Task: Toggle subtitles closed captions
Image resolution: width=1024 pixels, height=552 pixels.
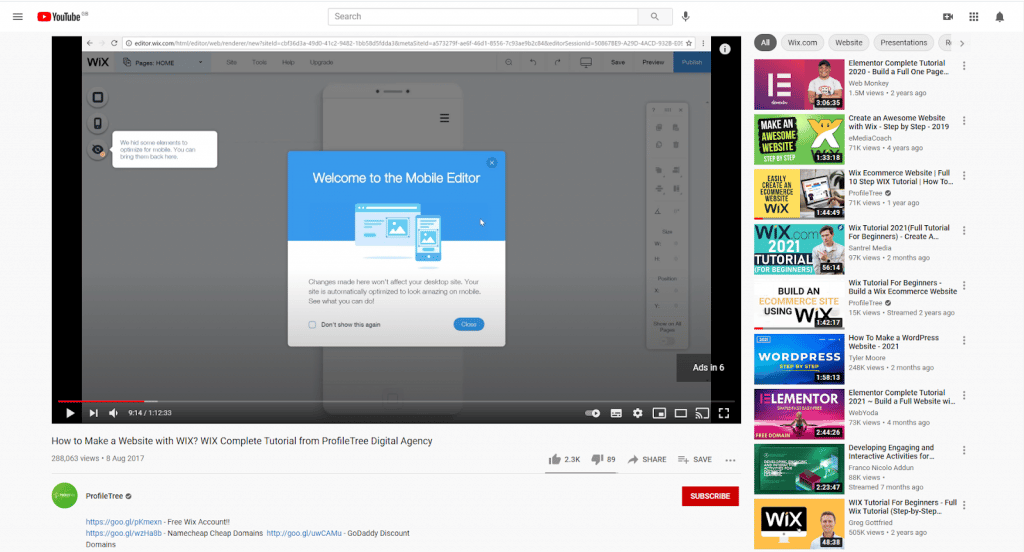Action: (x=616, y=413)
